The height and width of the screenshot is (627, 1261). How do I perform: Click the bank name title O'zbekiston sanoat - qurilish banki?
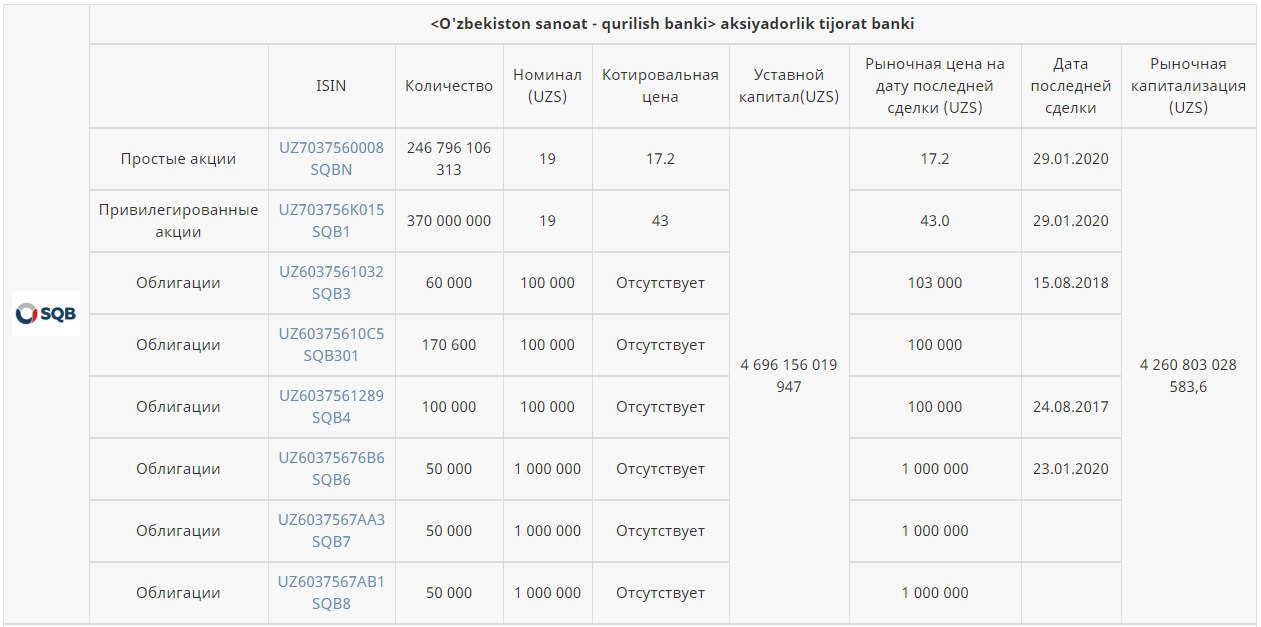tap(672, 23)
